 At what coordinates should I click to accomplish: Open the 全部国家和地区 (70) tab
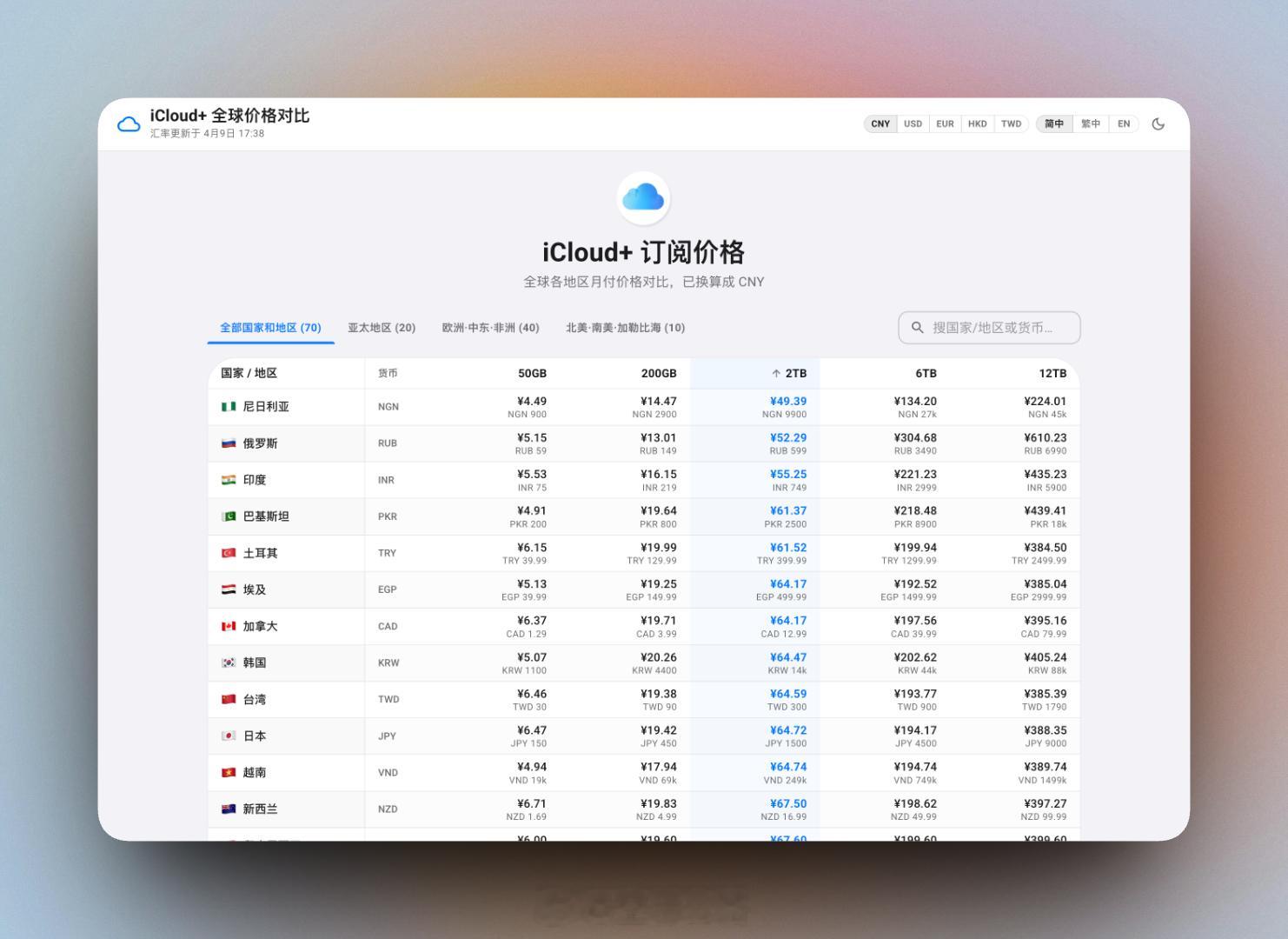[x=270, y=328]
